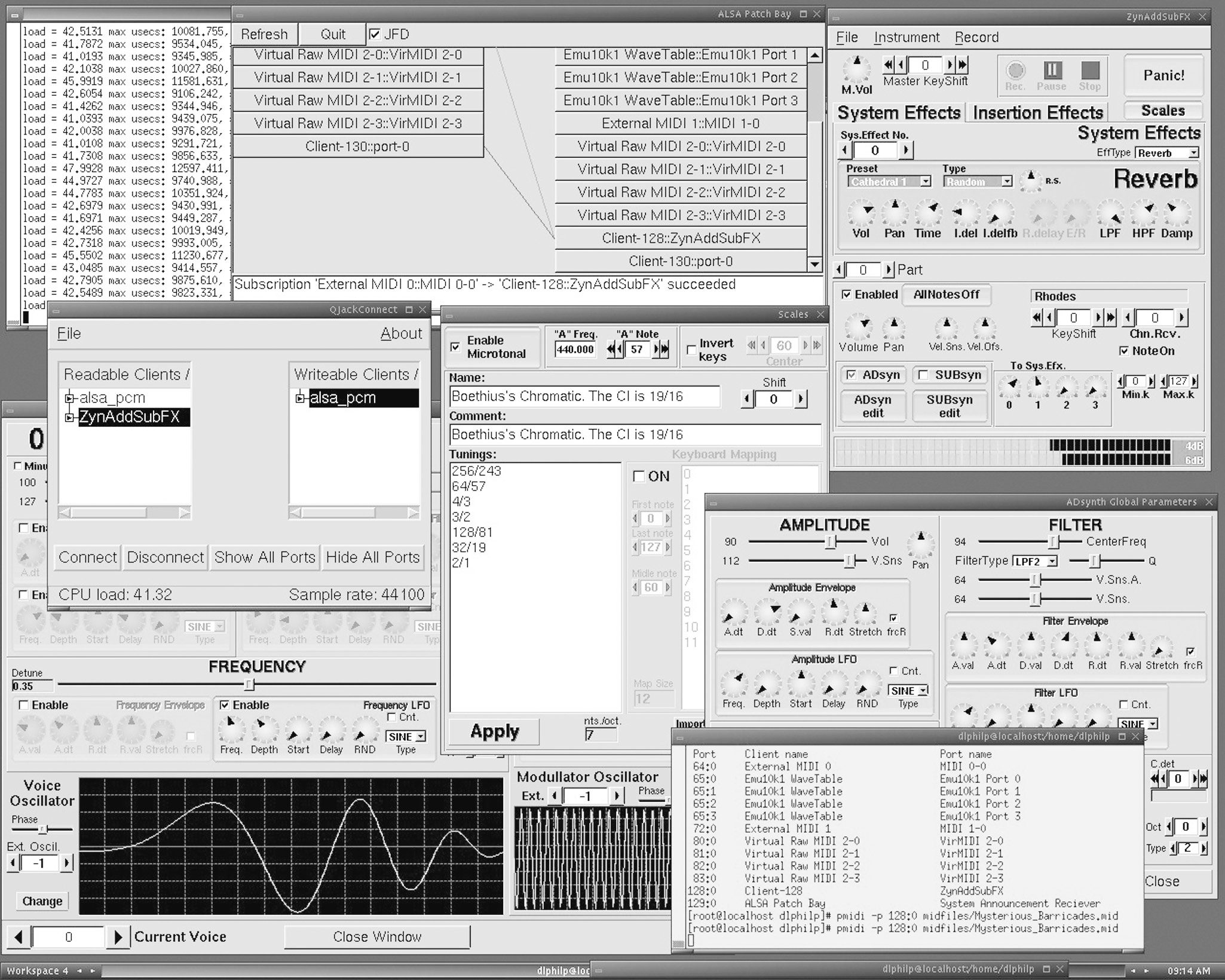The image size is (1225, 980).
Task: Click the ADsynth amplitude Pan knob
Action: (x=921, y=544)
